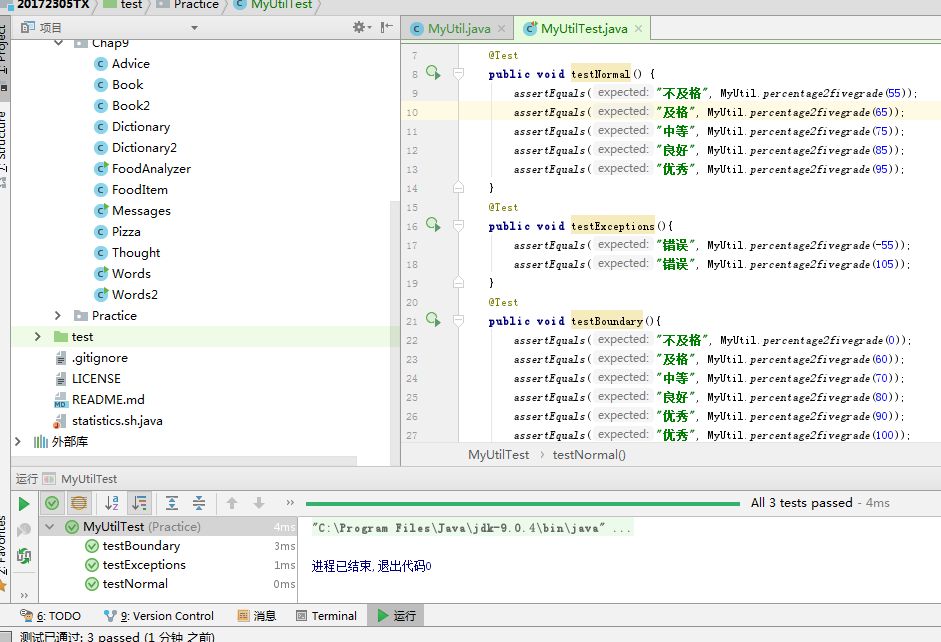Open the Terminal tool window

326,616
